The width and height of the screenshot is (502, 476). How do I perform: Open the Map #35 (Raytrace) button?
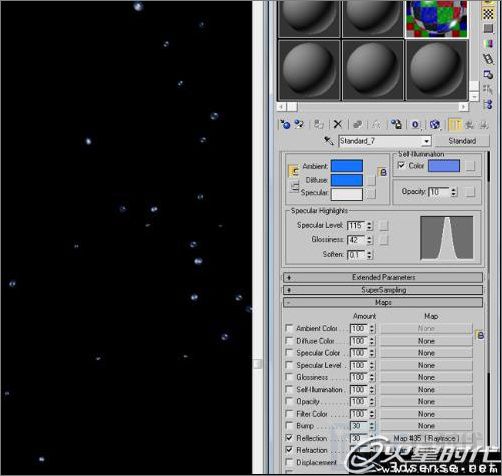pyautogui.click(x=426, y=438)
